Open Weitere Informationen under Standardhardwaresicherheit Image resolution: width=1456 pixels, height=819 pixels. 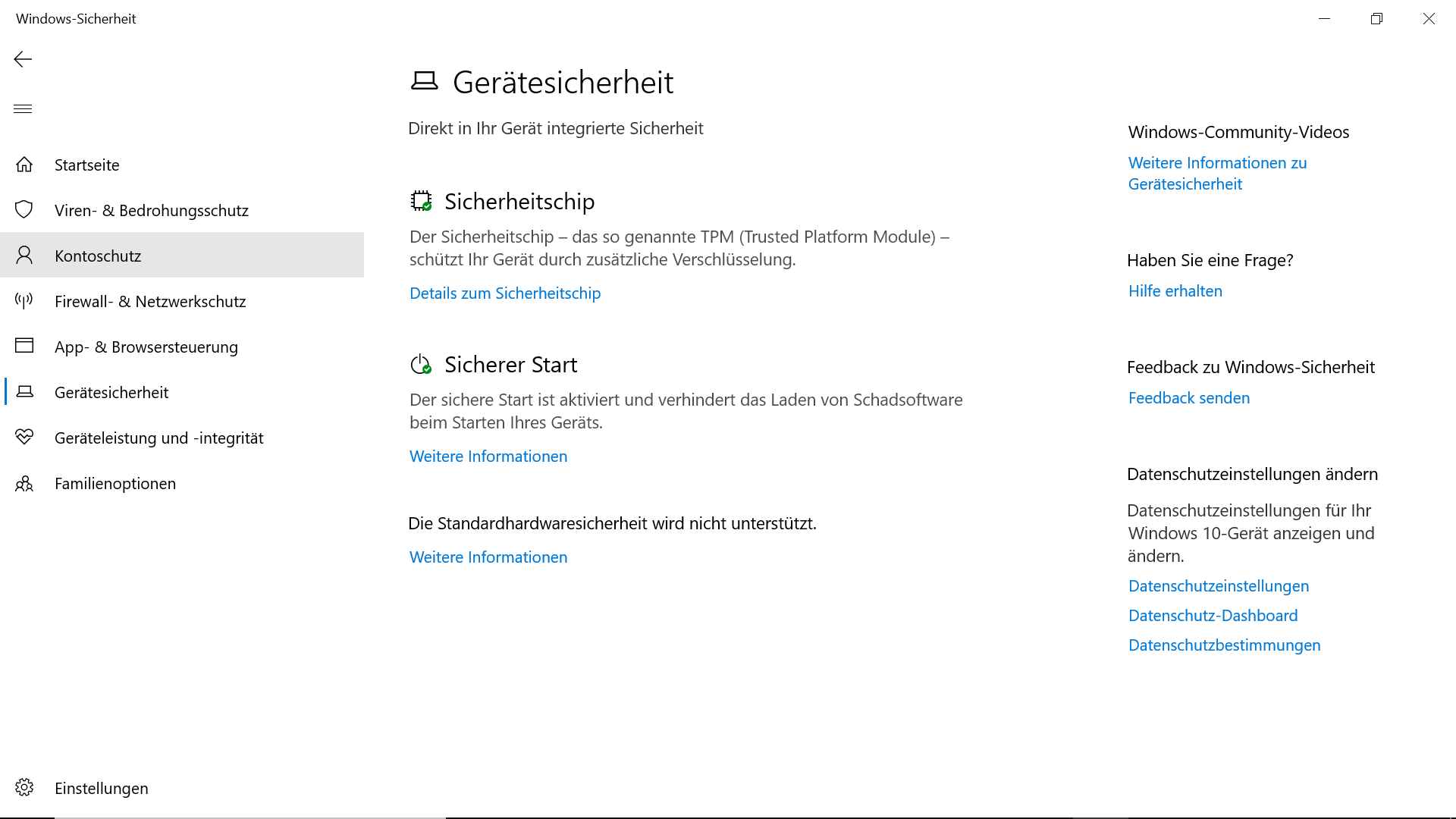click(x=488, y=557)
